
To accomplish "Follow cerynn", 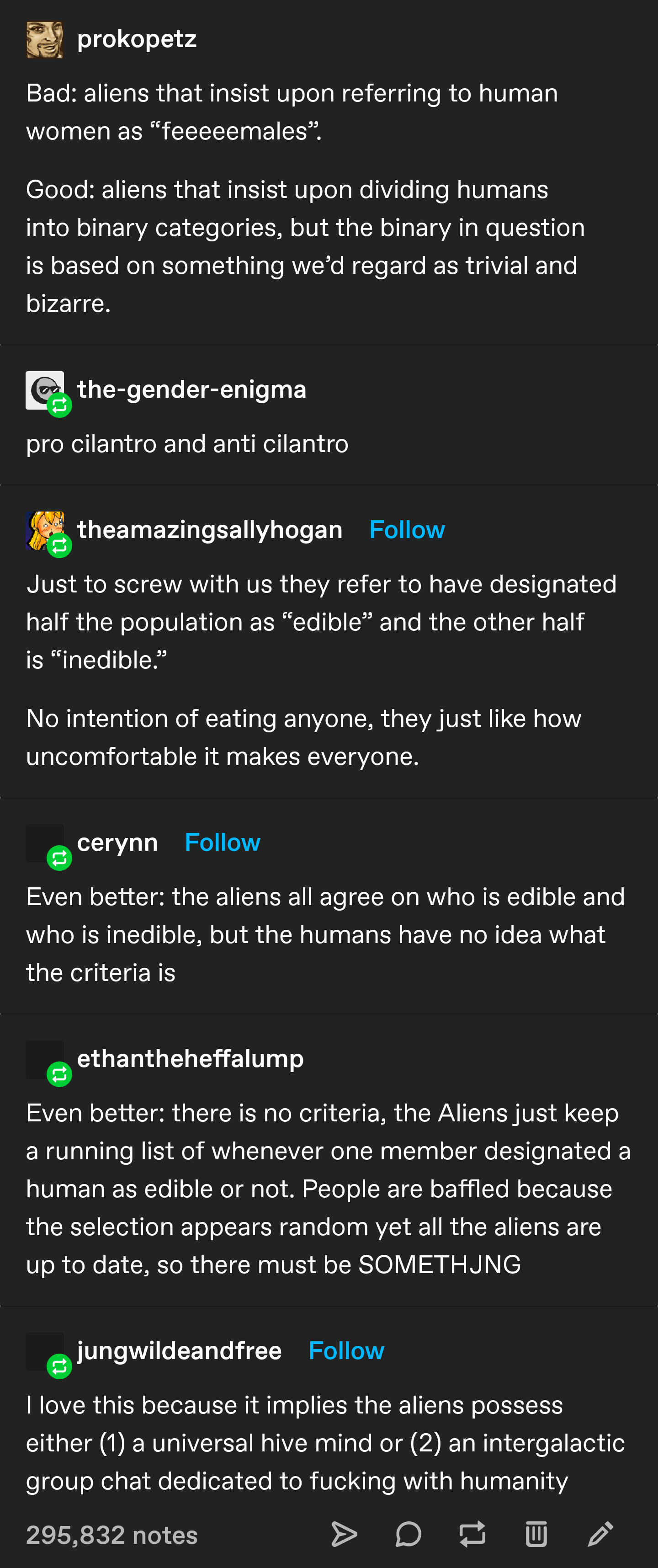I will click(x=223, y=843).
